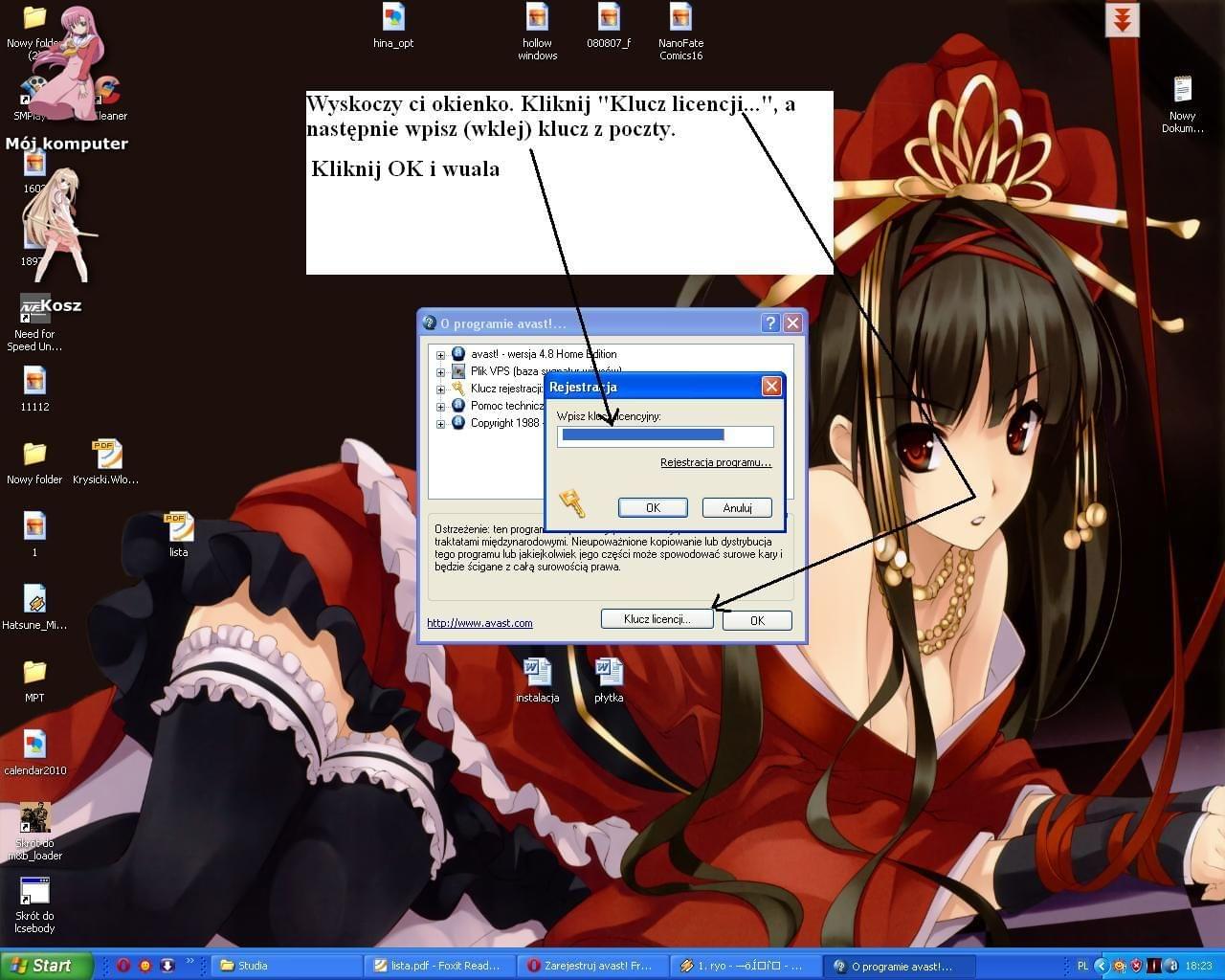
Task: Switch to Studia taskbar window
Action: (x=285, y=966)
